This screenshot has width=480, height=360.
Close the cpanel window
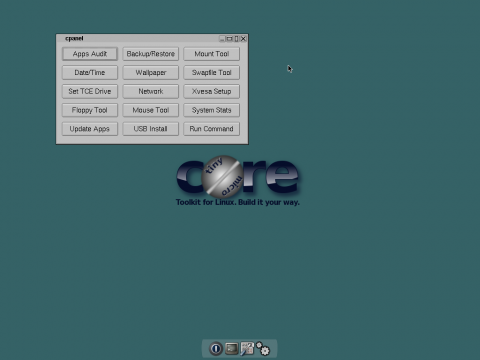click(243, 39)
